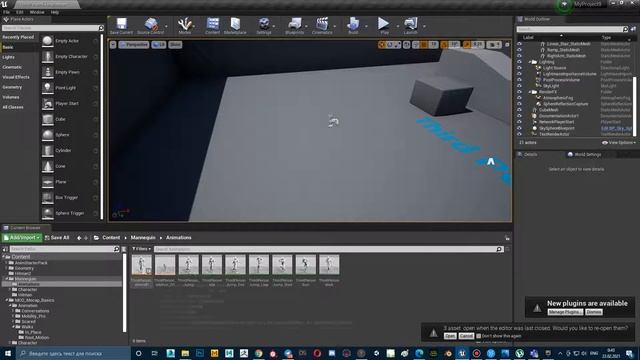The image size is (640, 360).
Task: Open the Help menu
Action: click(x=55, y=12)
